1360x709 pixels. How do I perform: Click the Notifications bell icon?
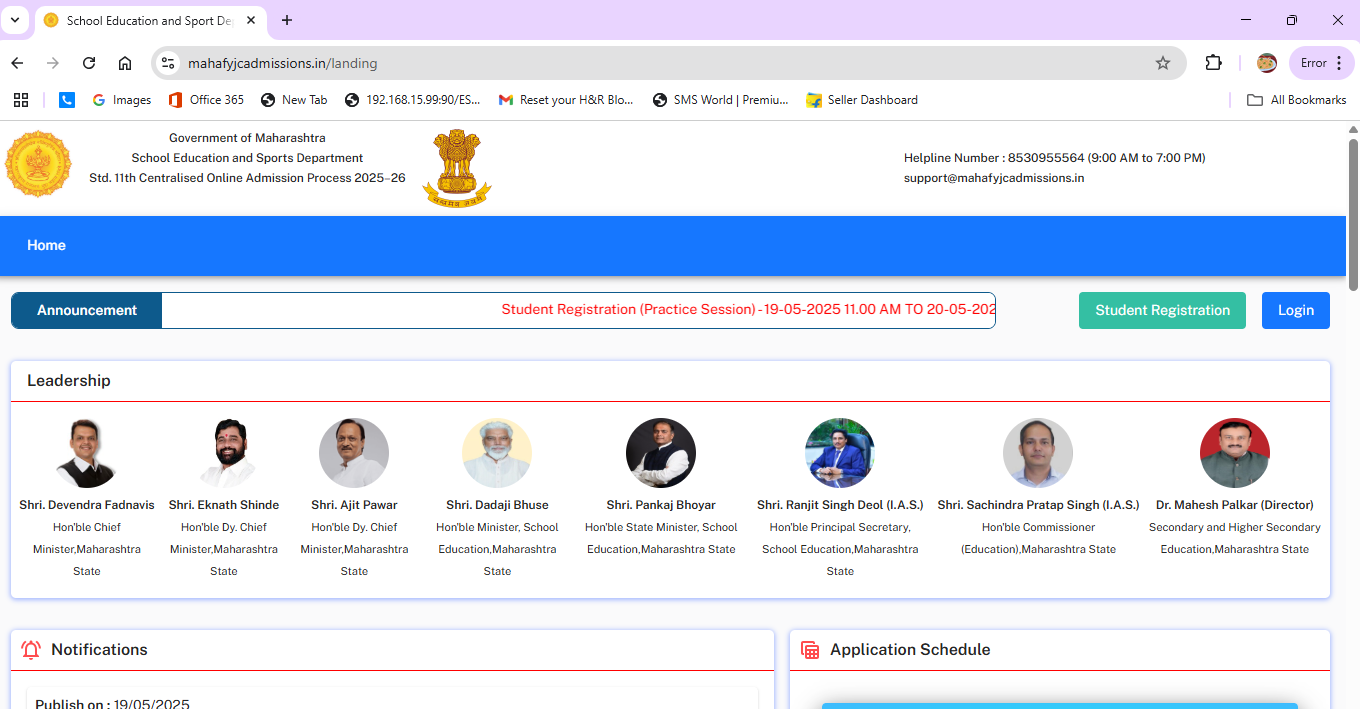coord(31,650)
